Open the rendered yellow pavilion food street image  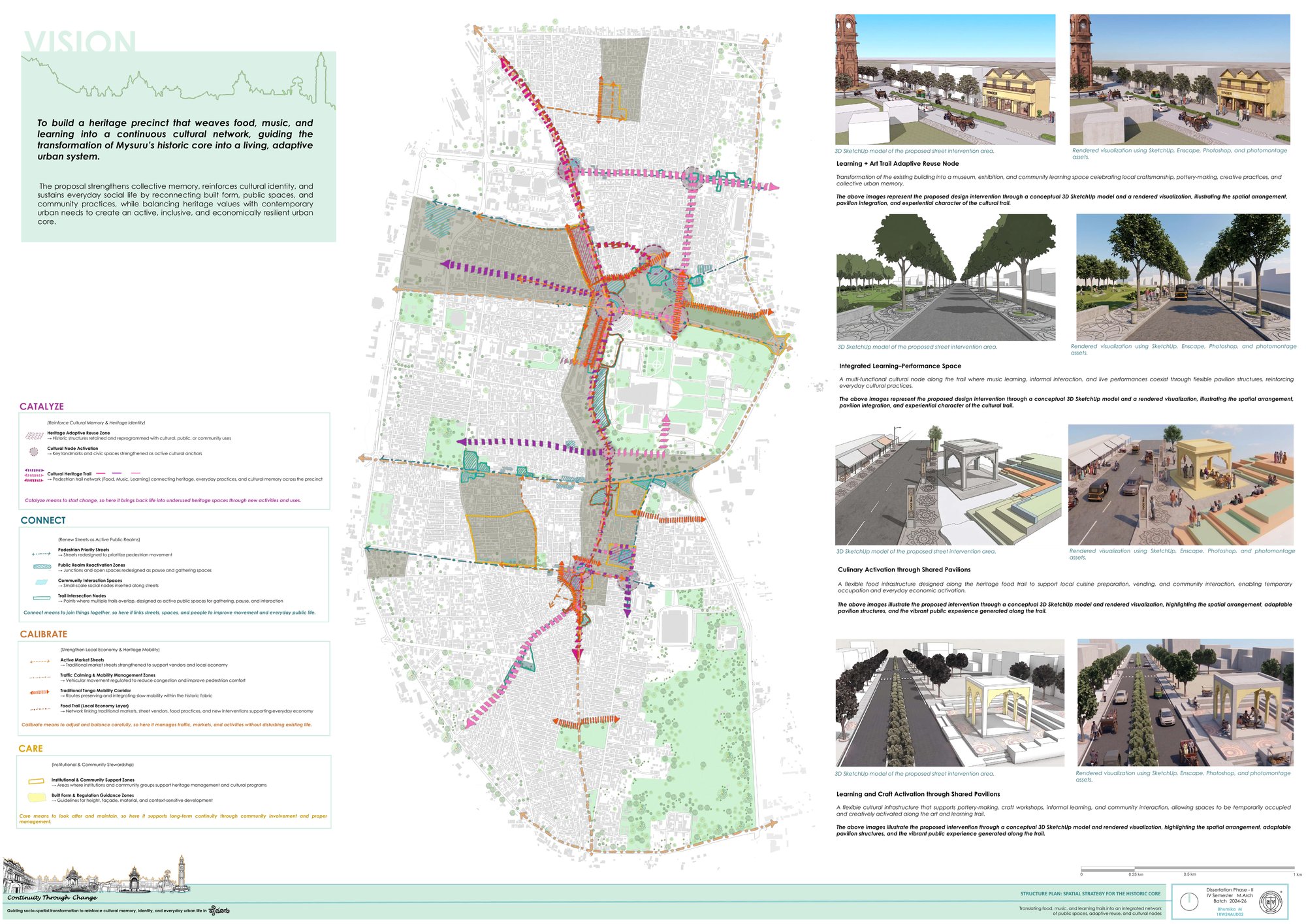coord(1181,485)
